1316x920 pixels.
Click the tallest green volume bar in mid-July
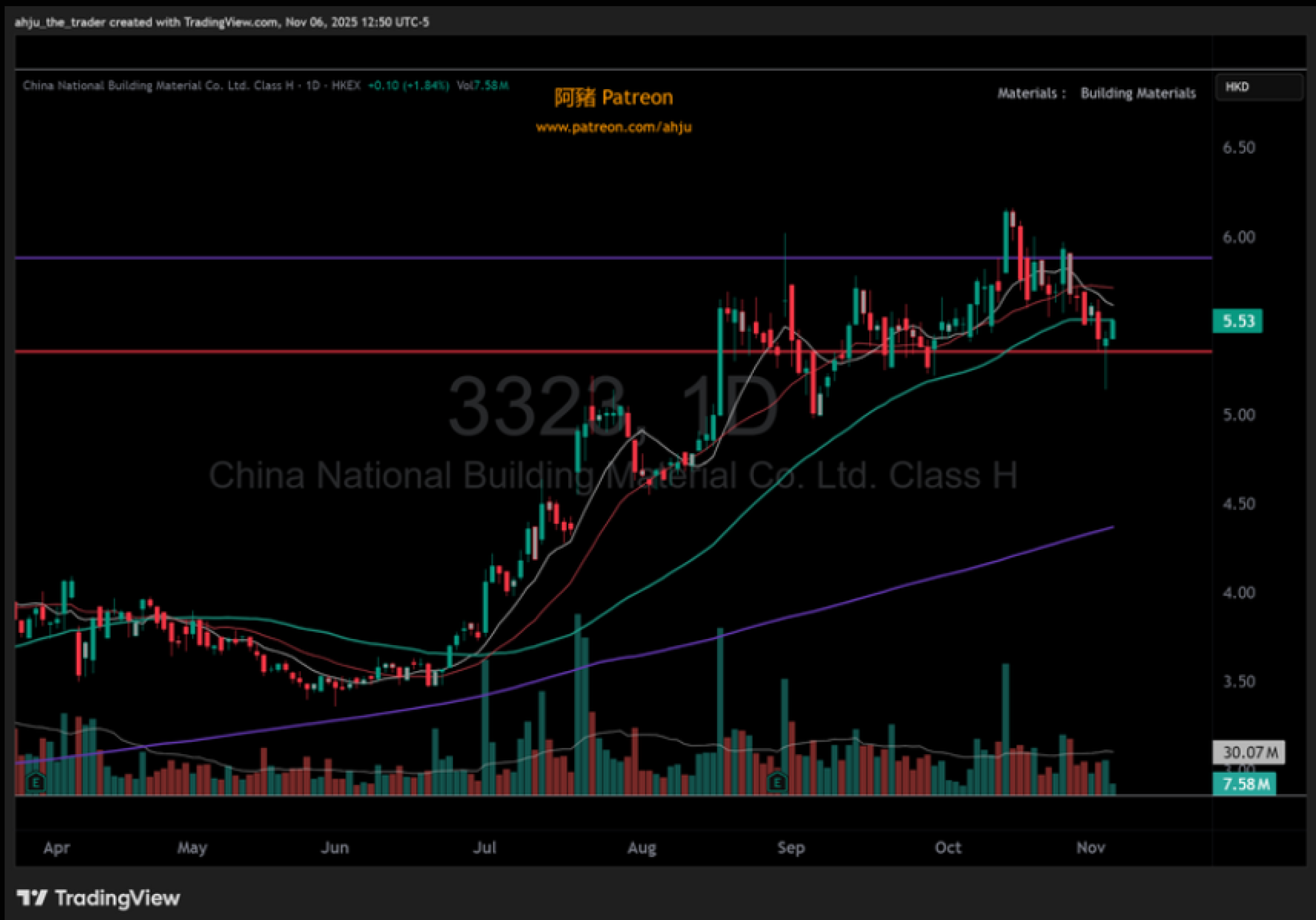pos(579,706)
